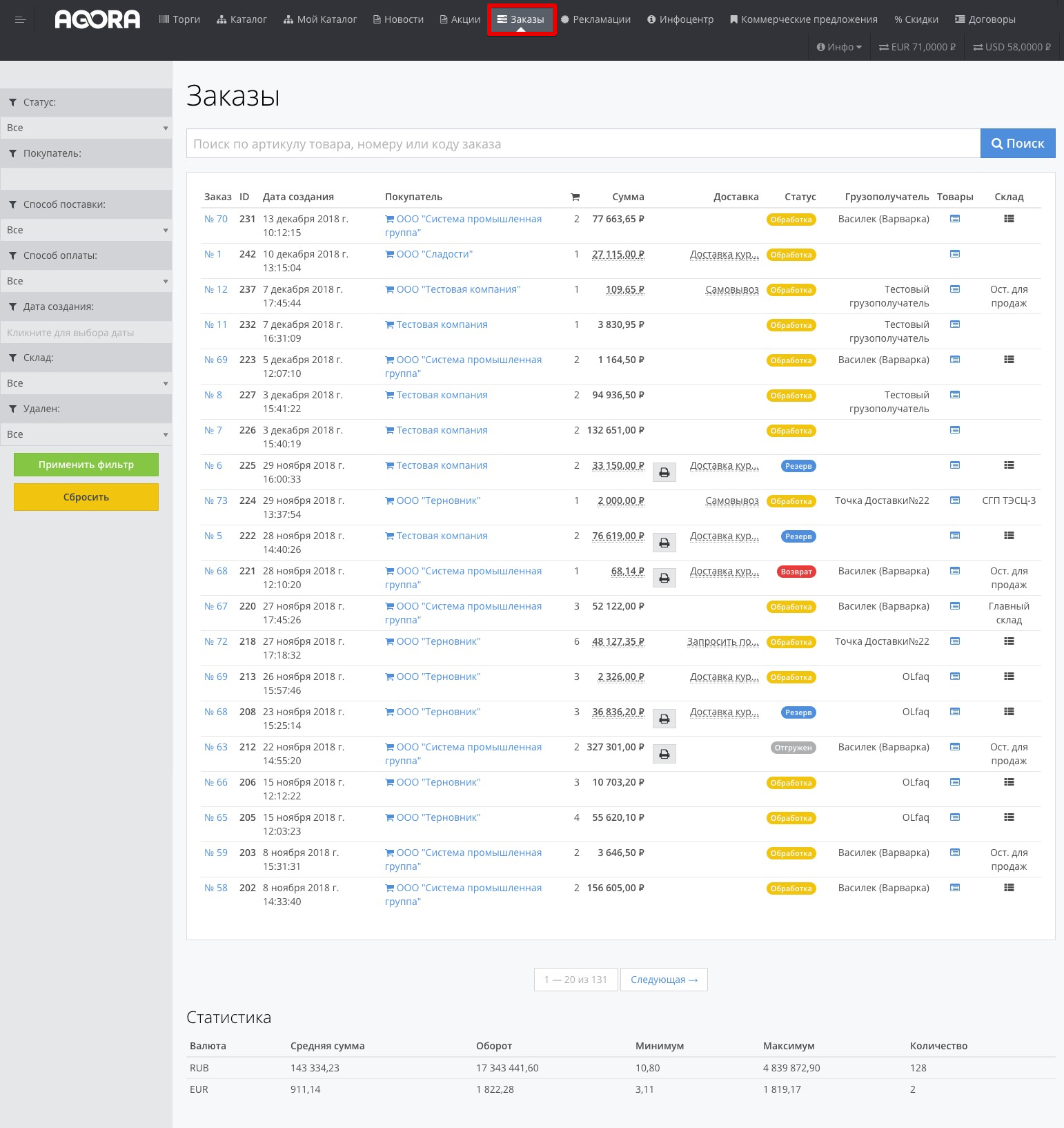Open warehouse list icon for order ID 213
Image resolution: width=1064 pixels, height=1128 pixels.
[x=1009, y=677]
